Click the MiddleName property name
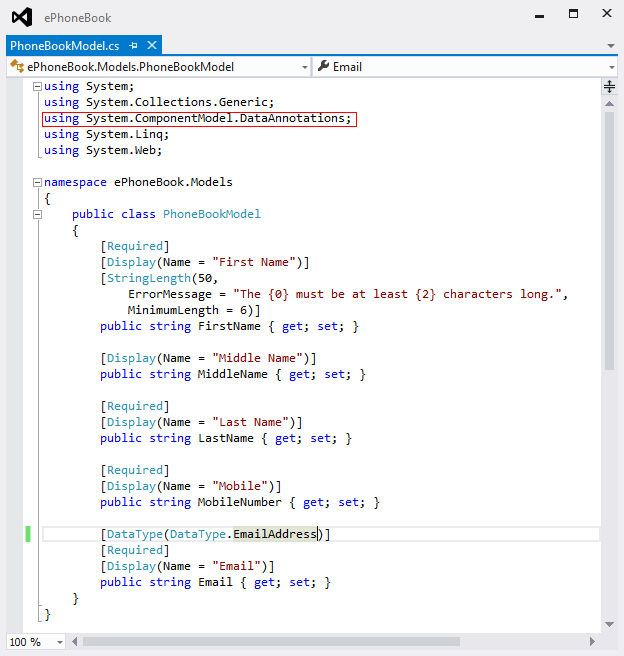Viewport: 624px width, 656px height. point(233,374)
